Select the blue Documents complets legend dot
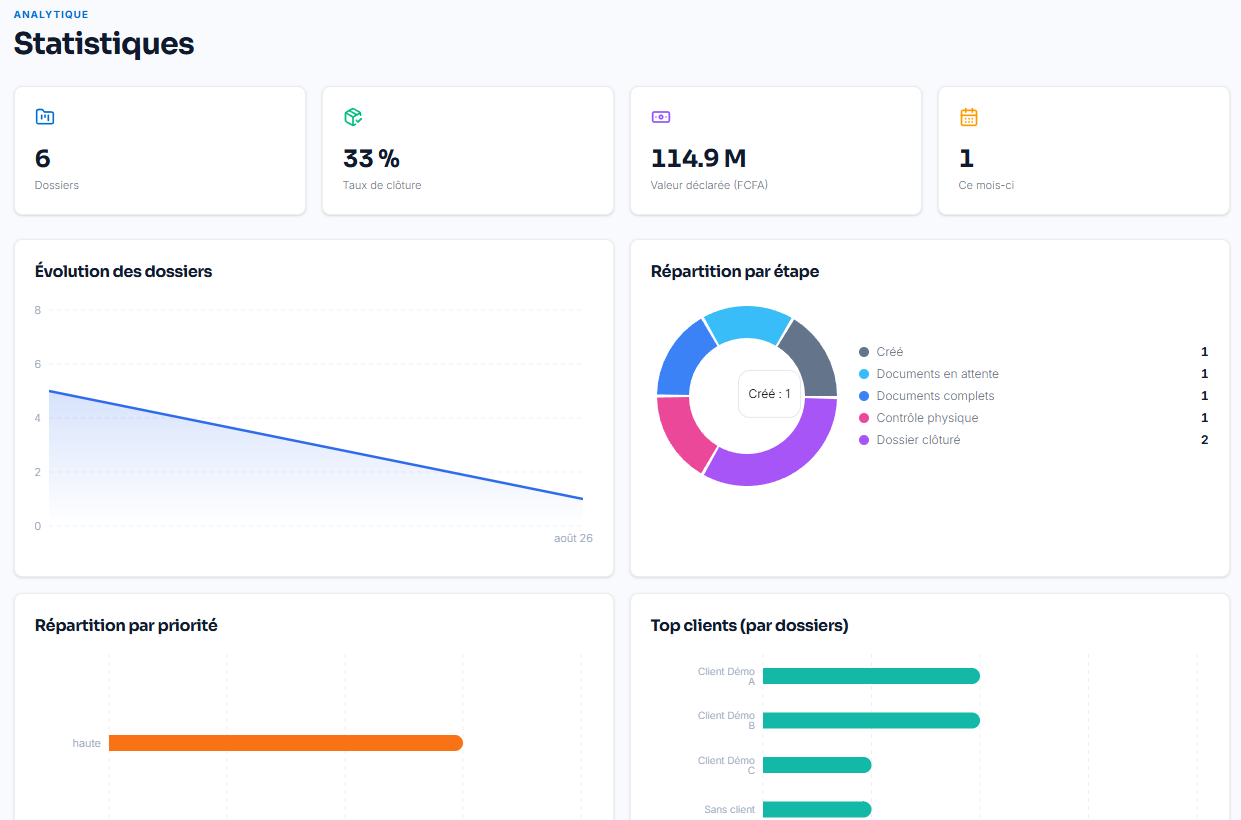 coord(864,396)
